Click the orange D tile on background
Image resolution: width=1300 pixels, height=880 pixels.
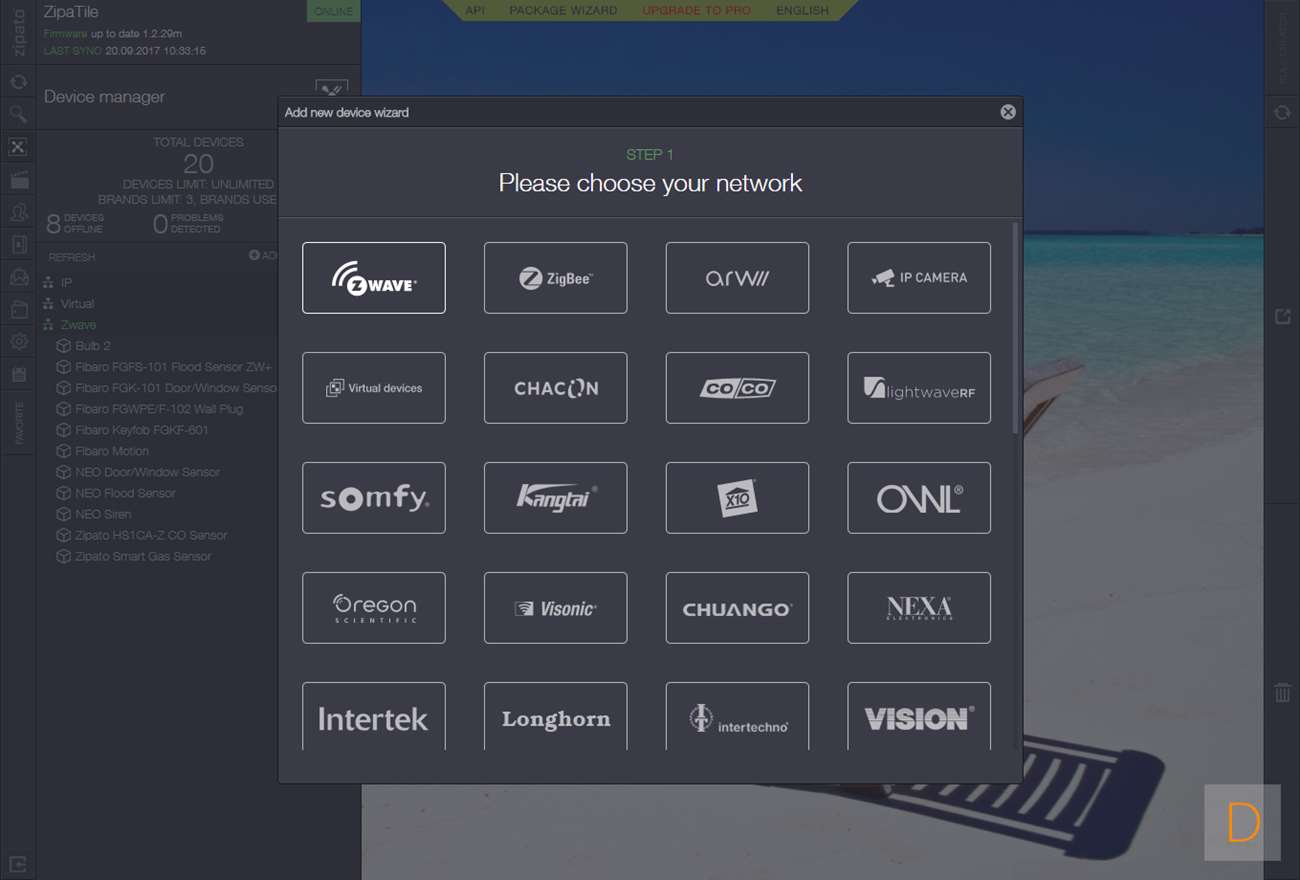(x=1243, y=823)
